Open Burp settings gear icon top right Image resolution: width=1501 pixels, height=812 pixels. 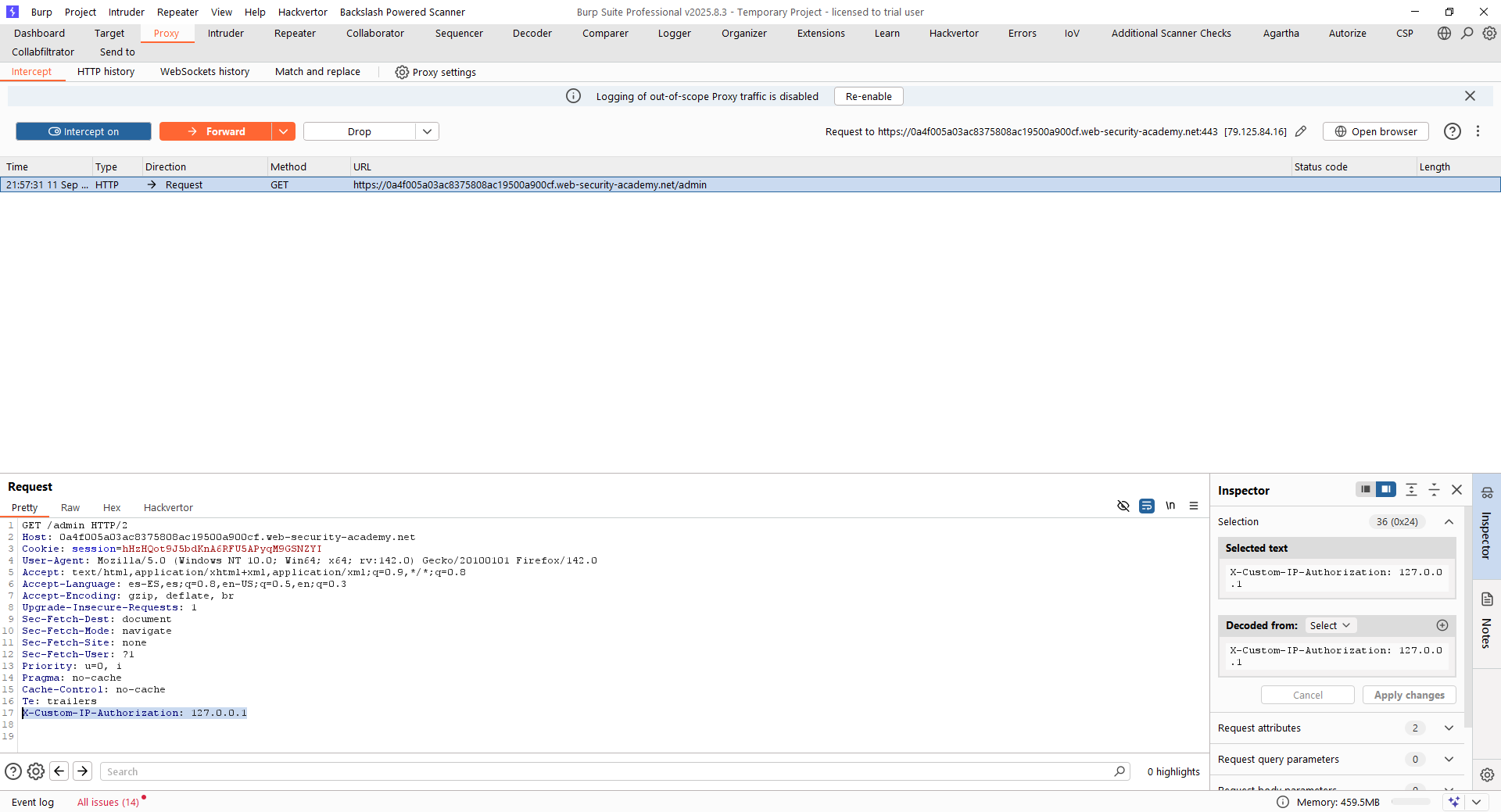tap(1490, 33)
